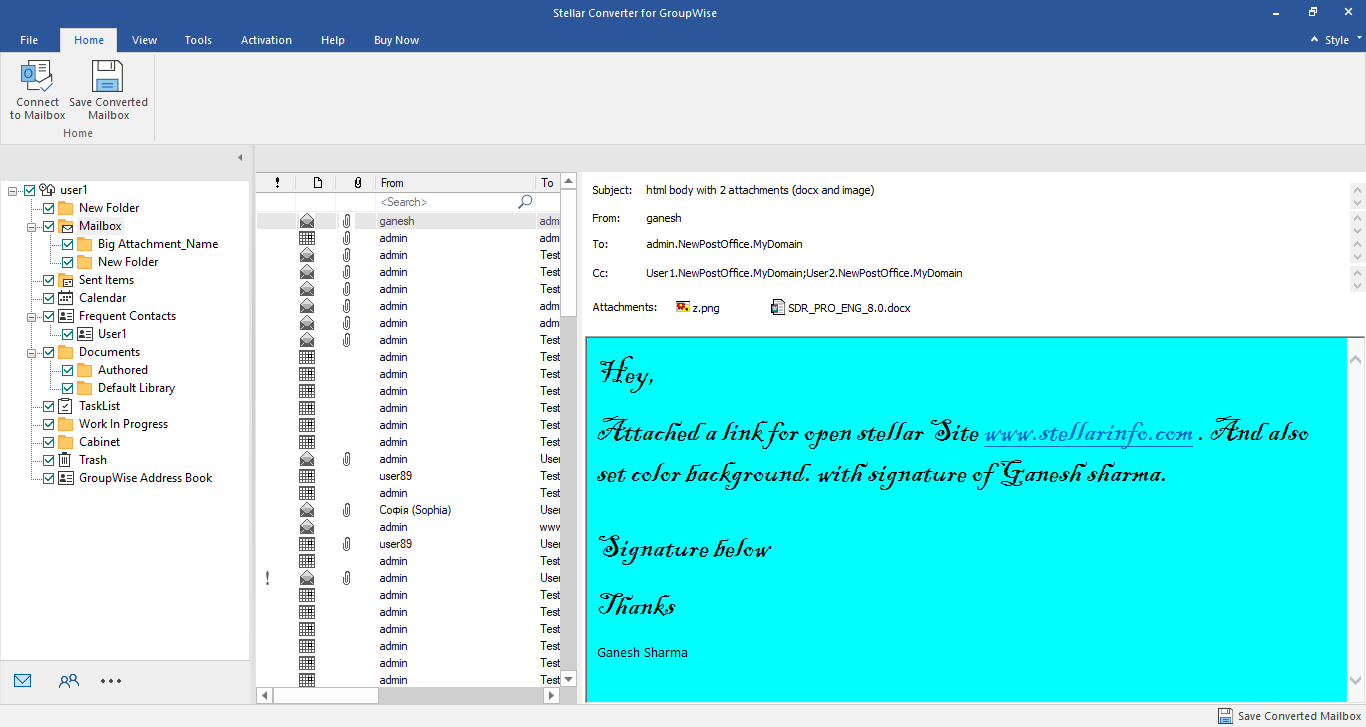
Task: Click the GroupWise Address Book icon
Action: 66,478
